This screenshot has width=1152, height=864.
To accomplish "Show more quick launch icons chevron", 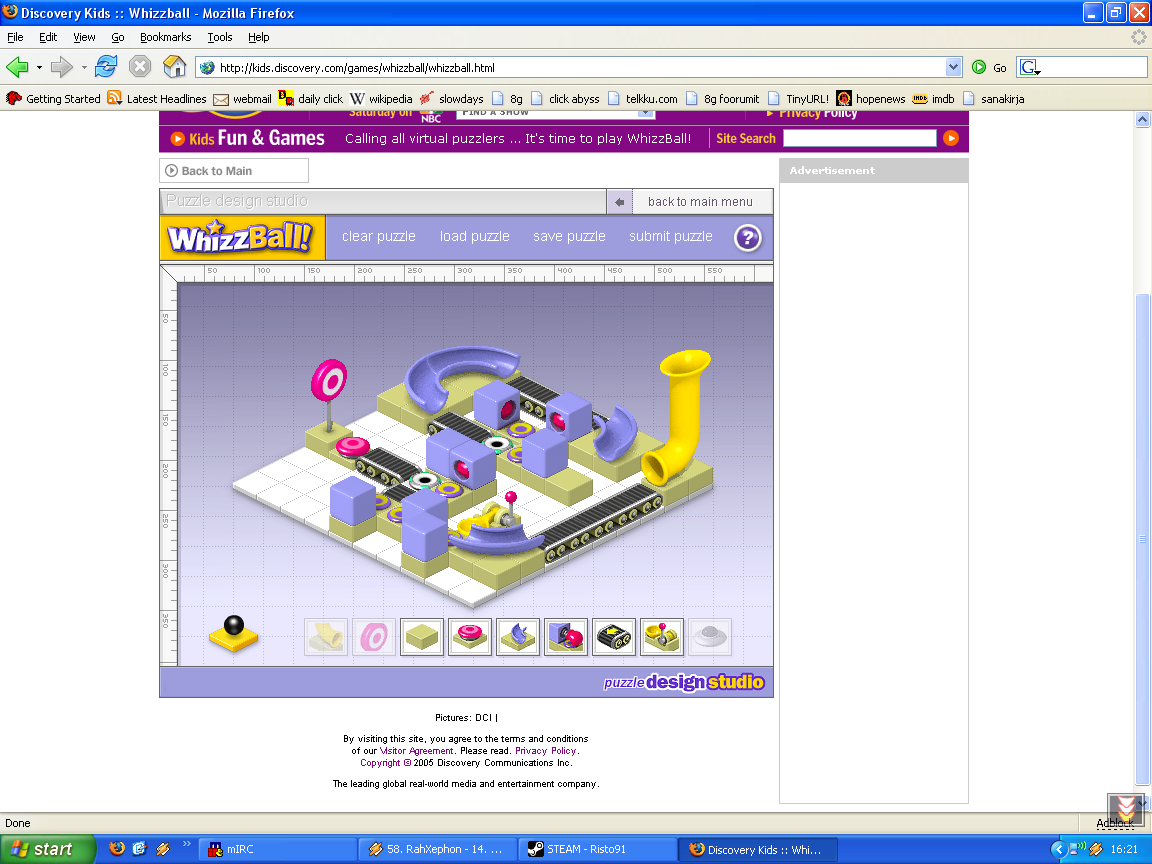I will click(186, 844).
